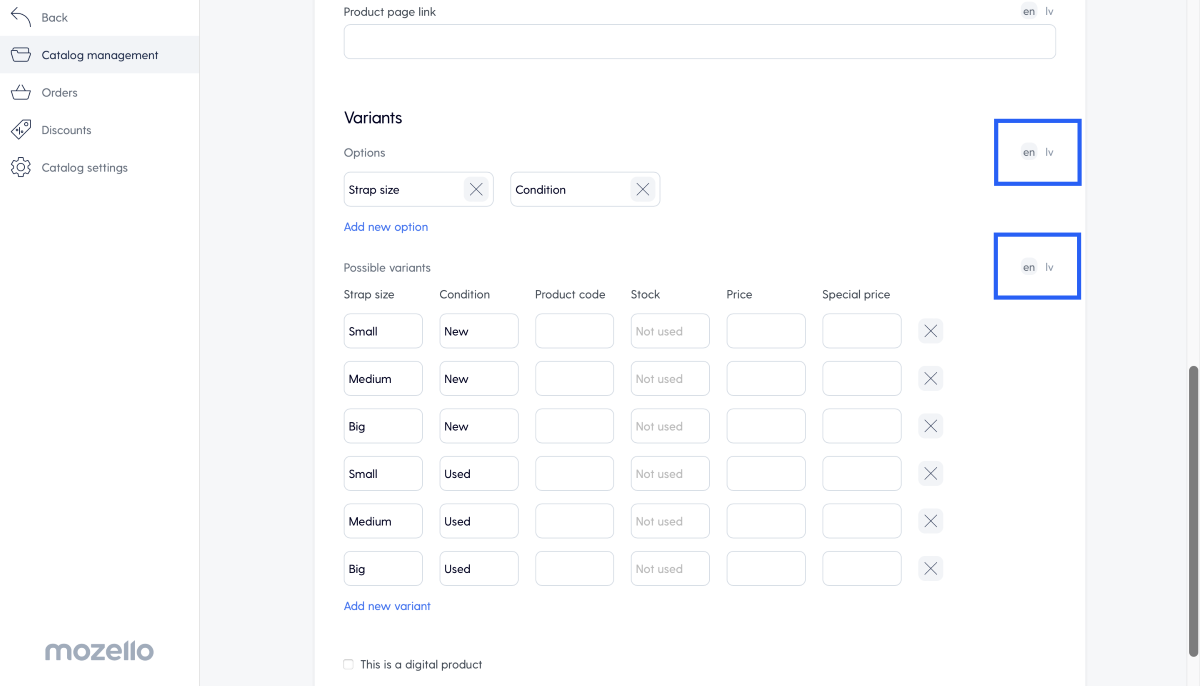
Task: Open Catalog management section
Action: coord(100,55)
